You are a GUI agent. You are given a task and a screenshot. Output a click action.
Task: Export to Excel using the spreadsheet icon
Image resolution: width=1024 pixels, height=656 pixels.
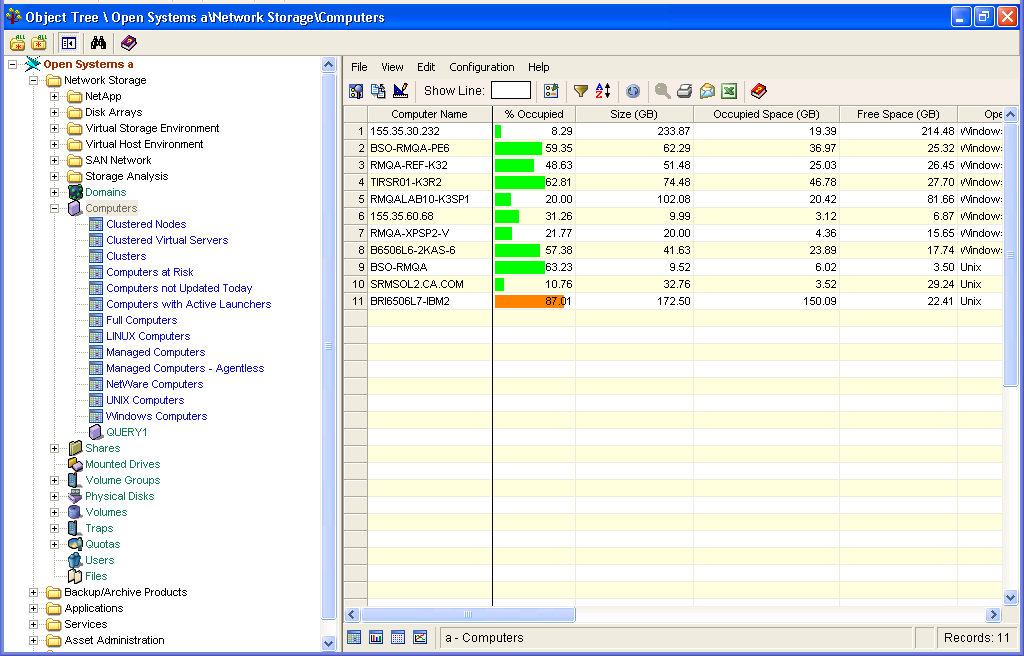click(730, 91)
